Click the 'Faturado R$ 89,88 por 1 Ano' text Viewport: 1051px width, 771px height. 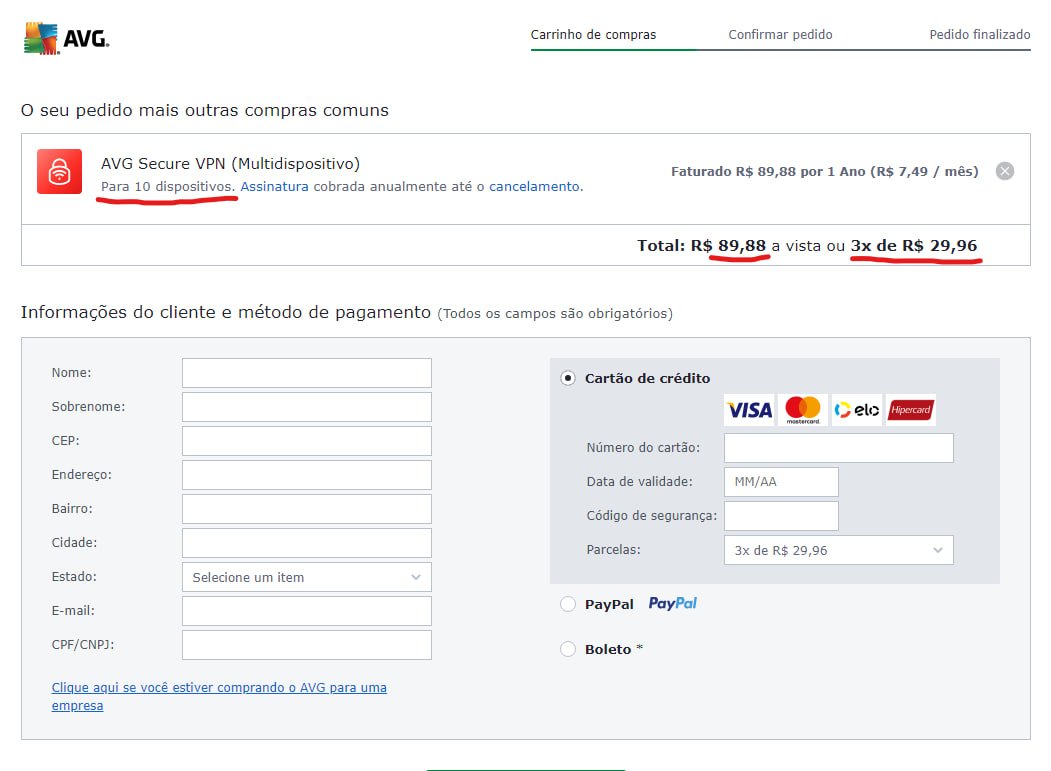click(x=768, y=172)
